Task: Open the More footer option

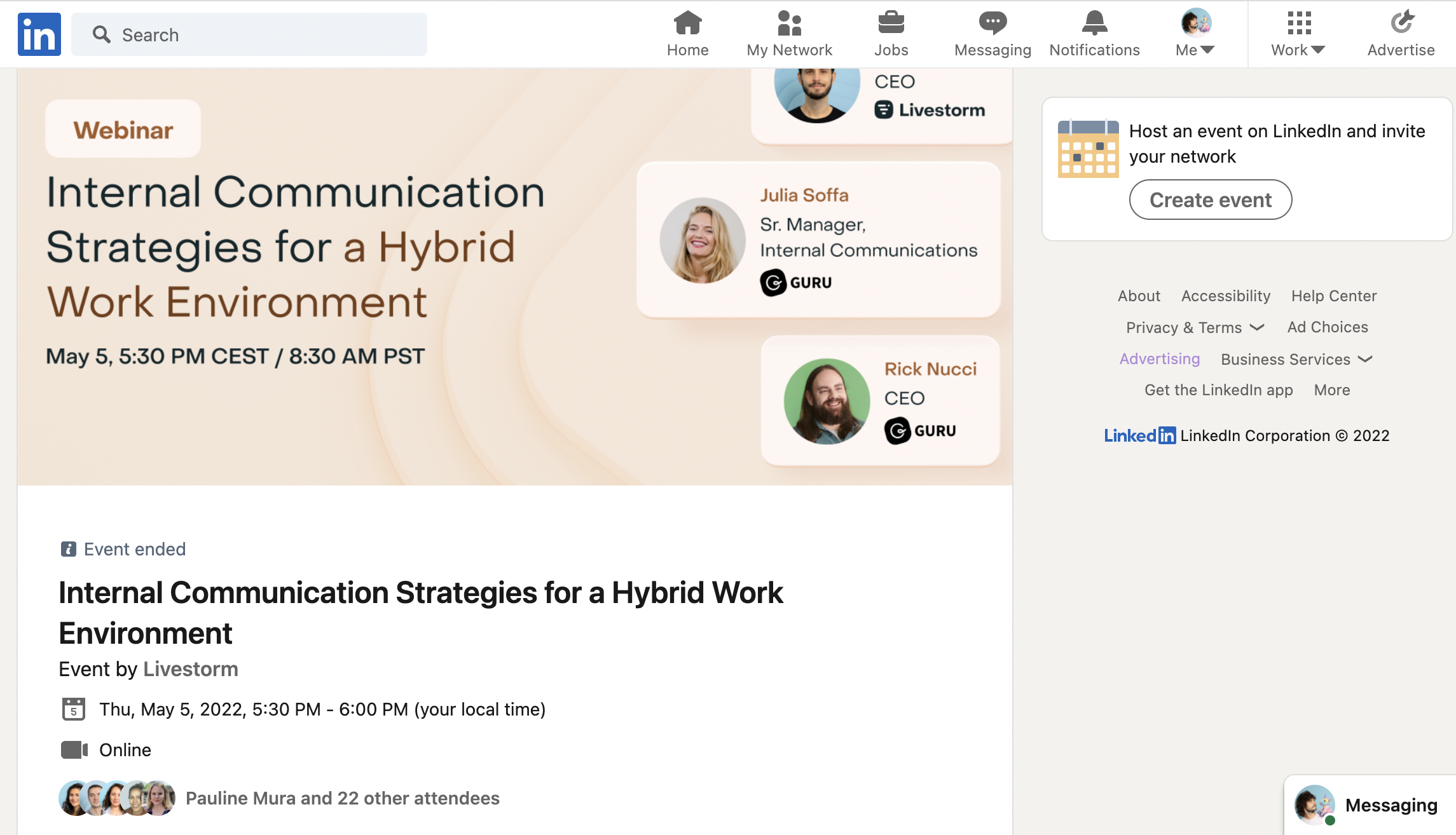Action: click(x=1332, y=390)
